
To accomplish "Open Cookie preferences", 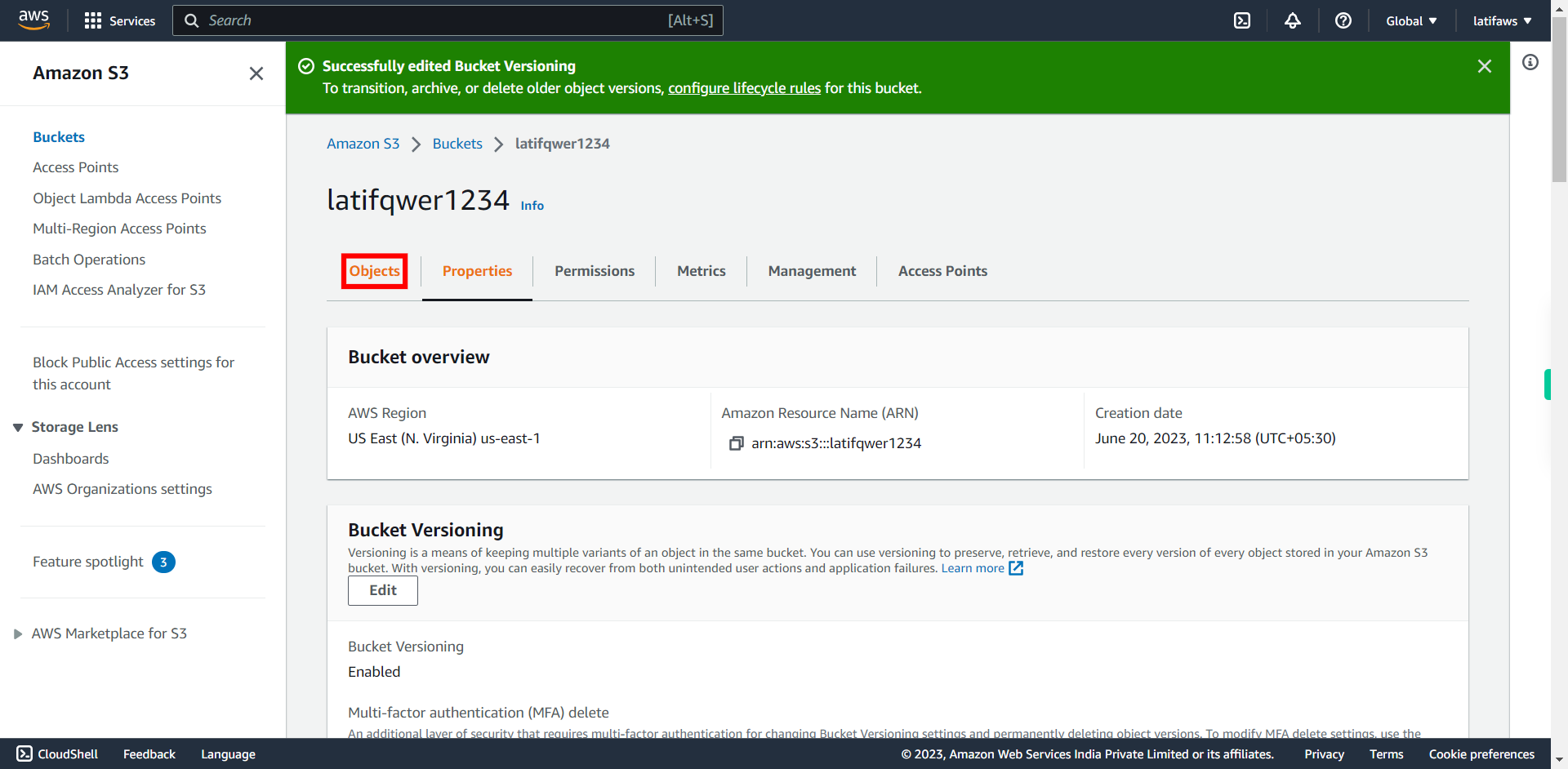I will point(1481,754).
